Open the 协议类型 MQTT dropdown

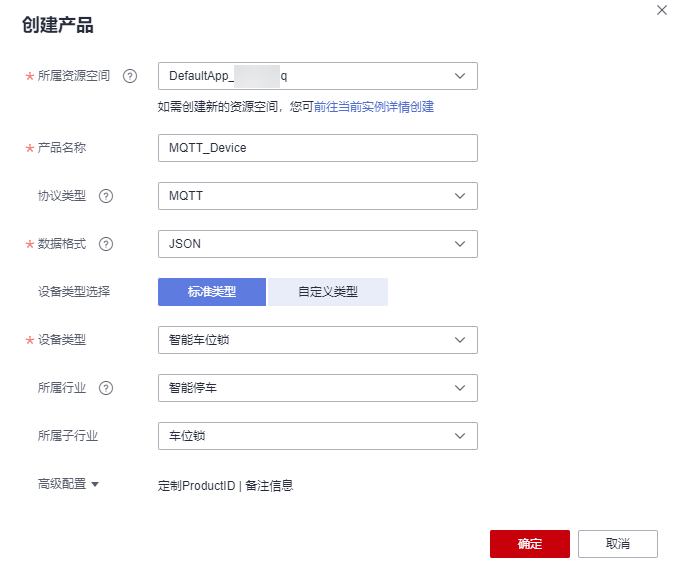[x=317, y=196]
